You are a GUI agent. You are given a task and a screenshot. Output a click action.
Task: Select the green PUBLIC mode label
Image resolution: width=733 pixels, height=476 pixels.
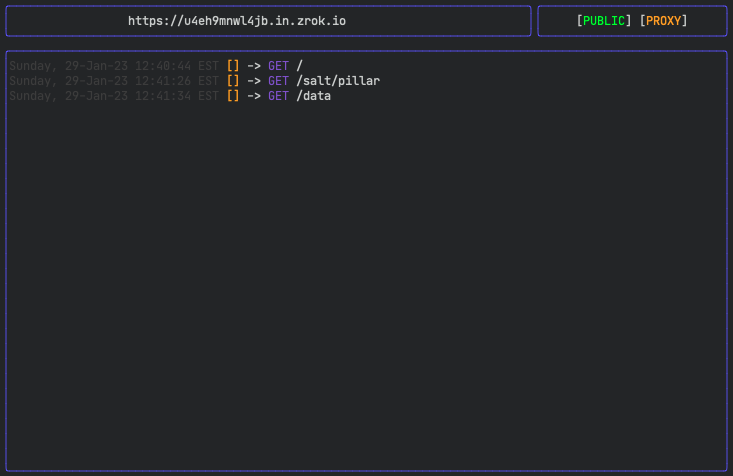tap(604, 21)
